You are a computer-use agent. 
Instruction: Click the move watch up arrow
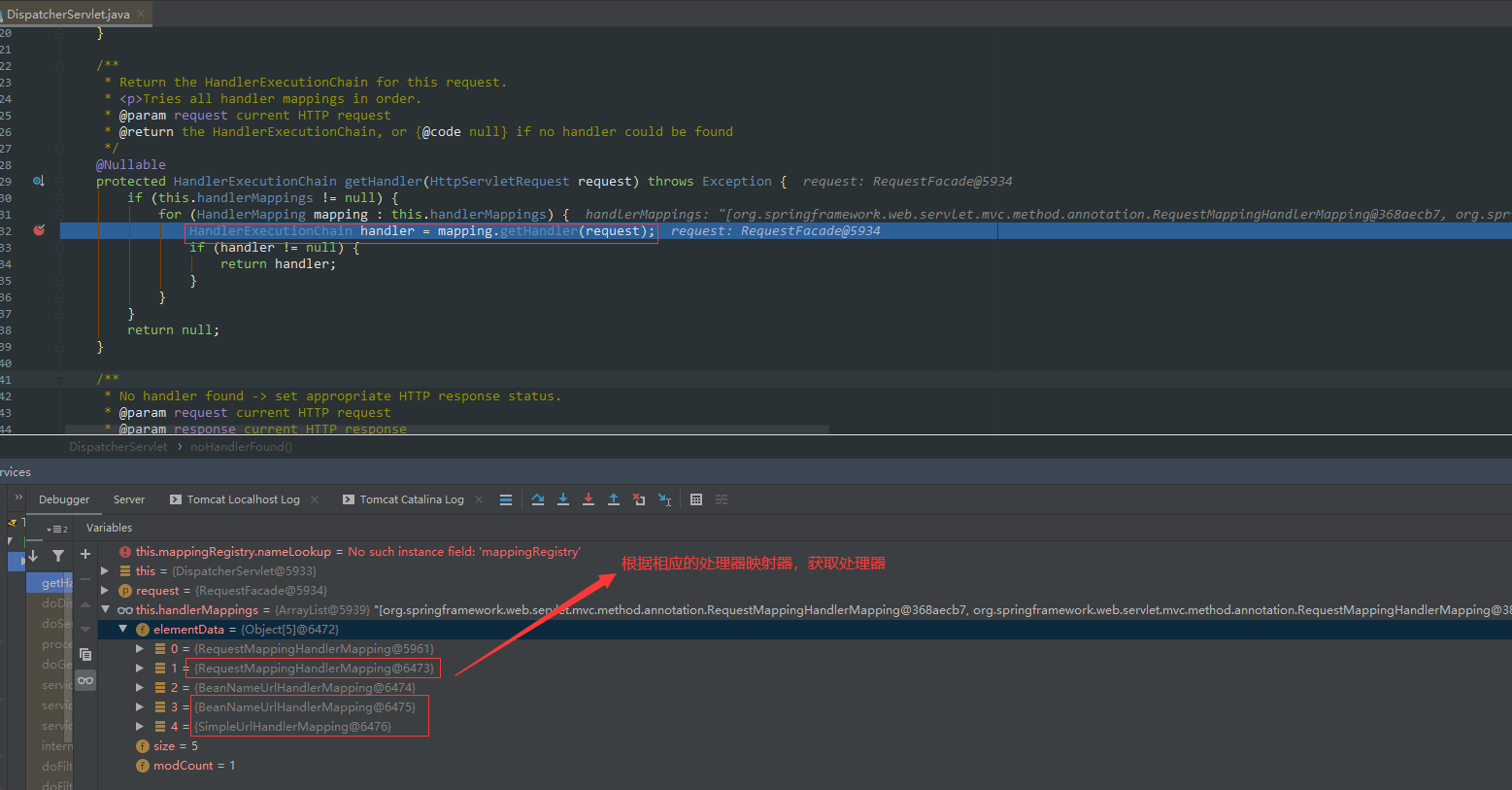pos(85,604)
